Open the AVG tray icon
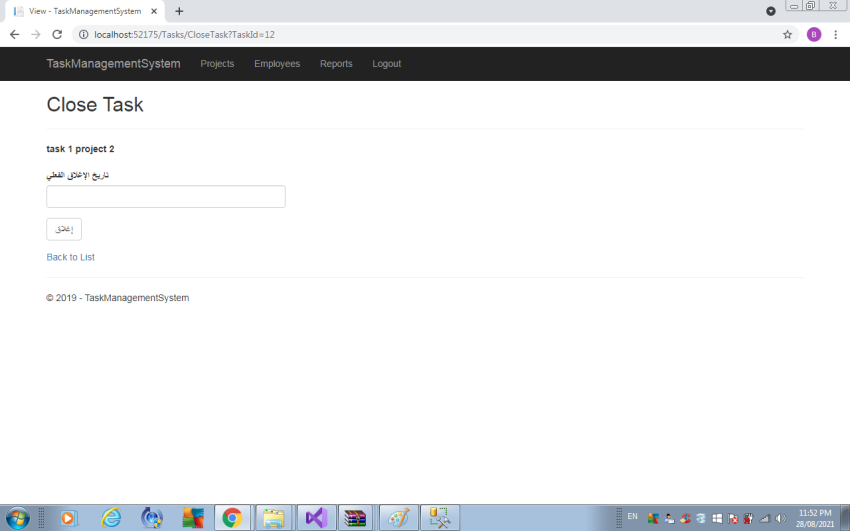The image size is (850, 531). coord(653,519)
